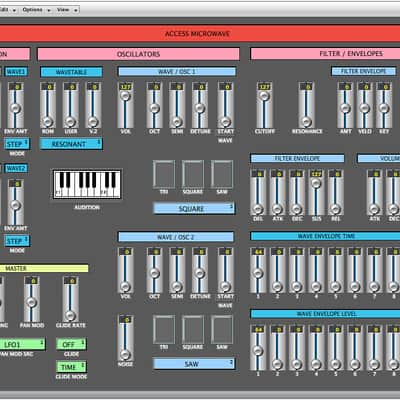The height and width of the screenshot is (400, 400).
Task: Click the WAVE ENVELOPE TIME header
Action: [x=325, y=236]
